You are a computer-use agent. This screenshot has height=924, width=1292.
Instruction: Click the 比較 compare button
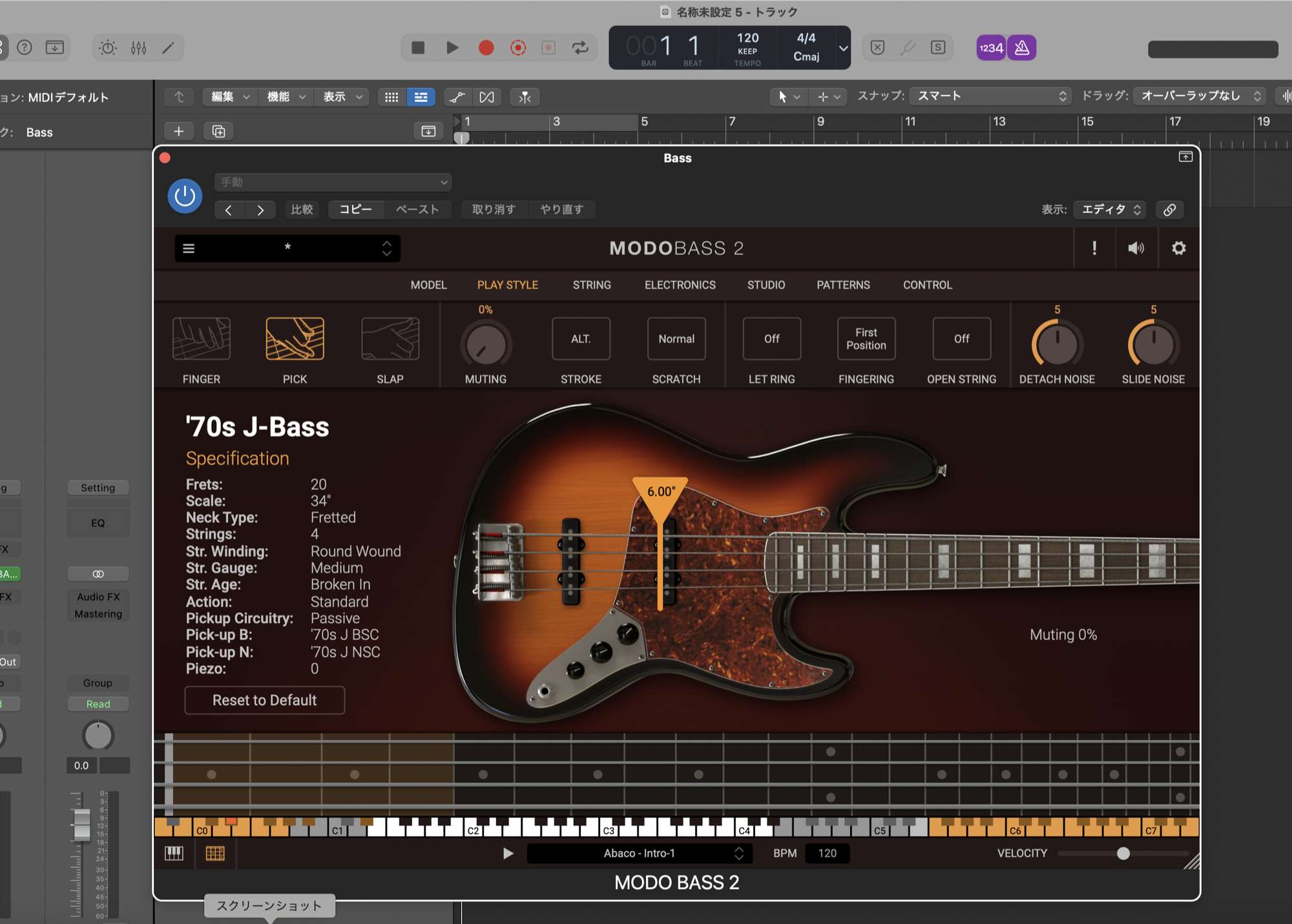pos(302,210)
